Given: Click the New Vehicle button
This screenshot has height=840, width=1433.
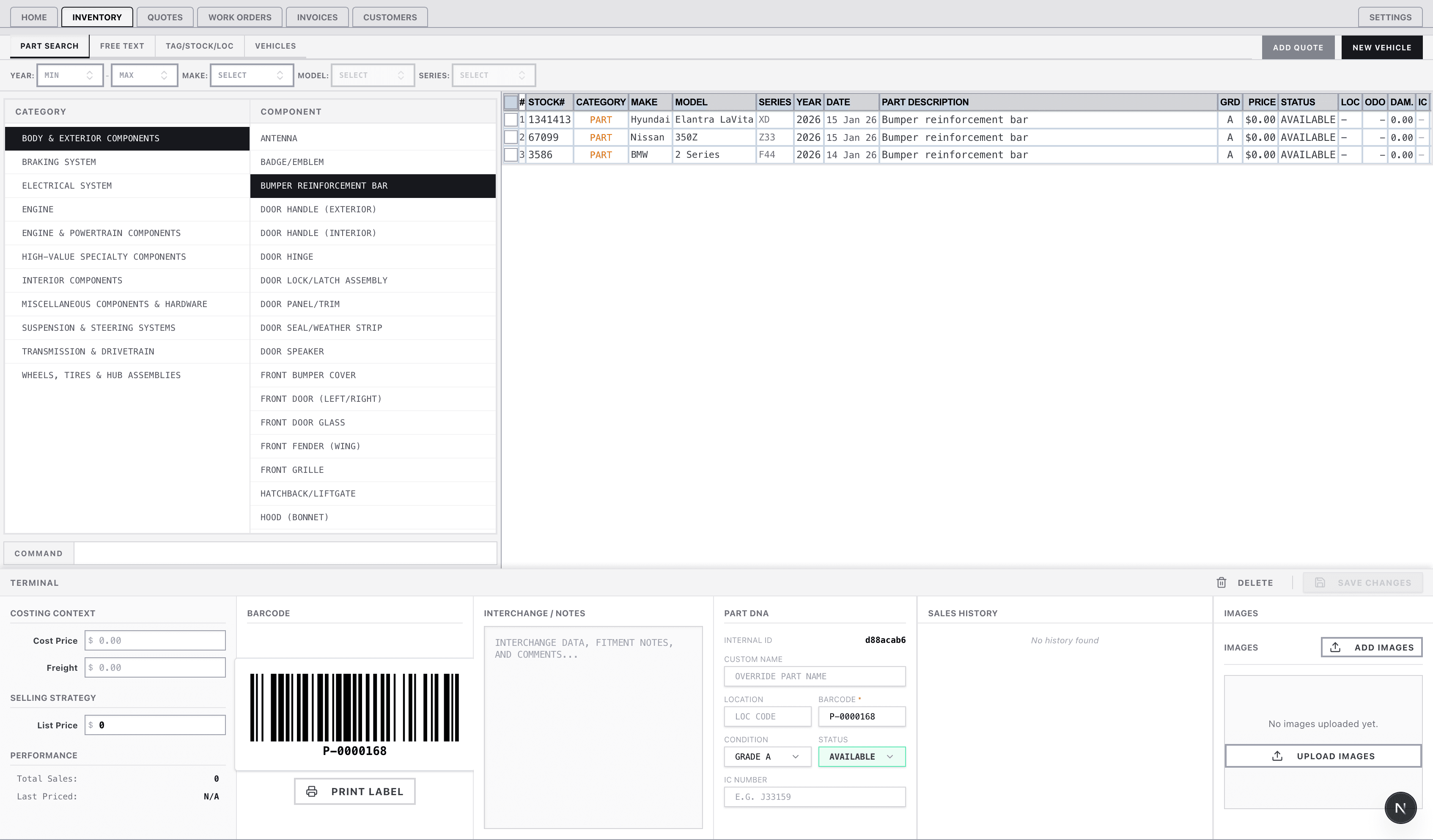Looking at the screenshot, I should (x=1382, y=47).
